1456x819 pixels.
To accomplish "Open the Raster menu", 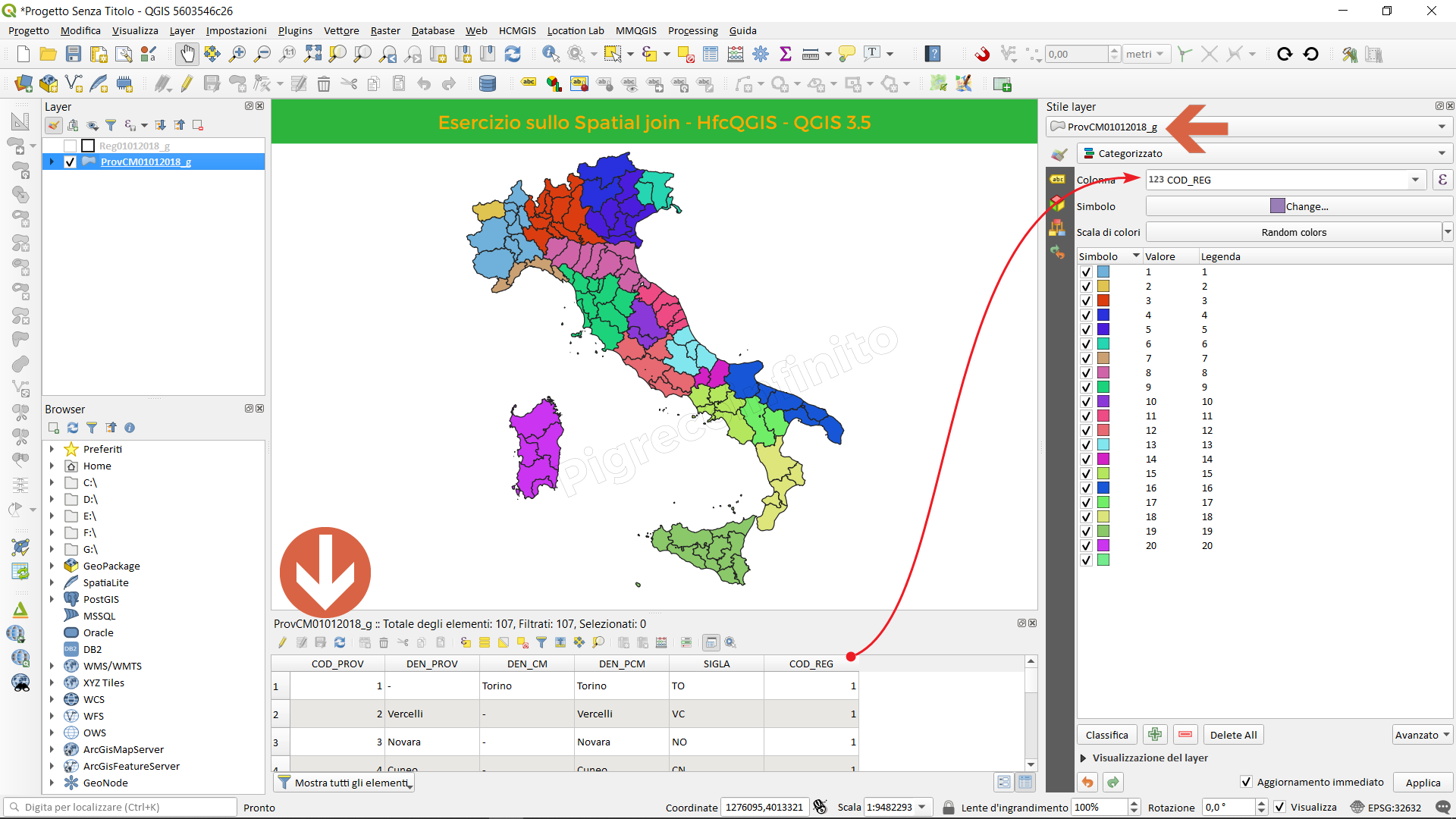I will 385,30.
